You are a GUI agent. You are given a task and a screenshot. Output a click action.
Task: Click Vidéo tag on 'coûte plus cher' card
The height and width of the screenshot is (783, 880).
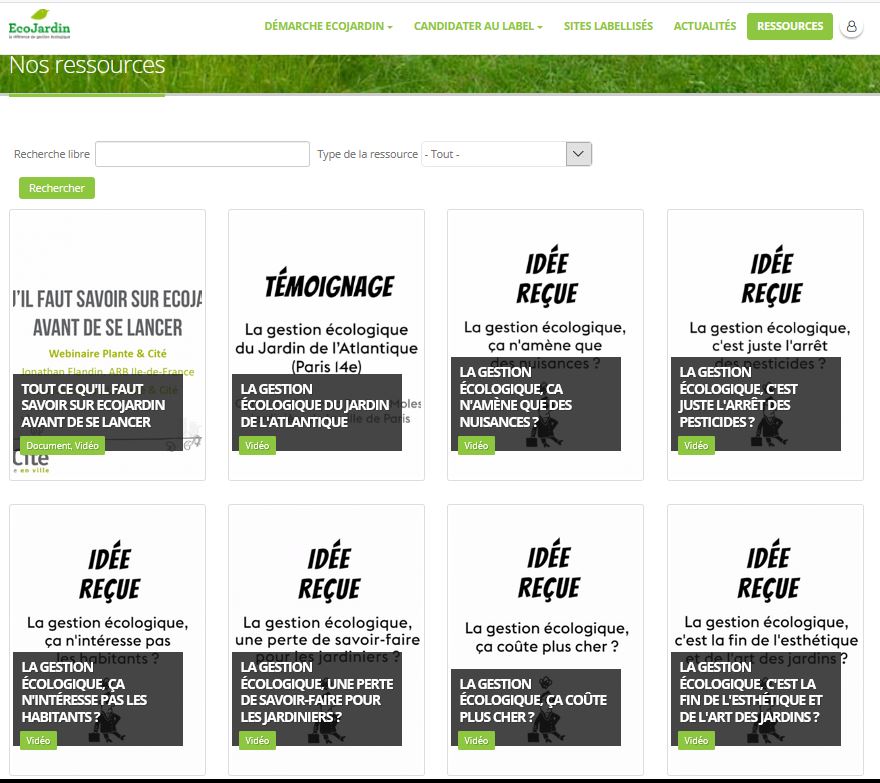pyautogui.click(x=476, y=740)
